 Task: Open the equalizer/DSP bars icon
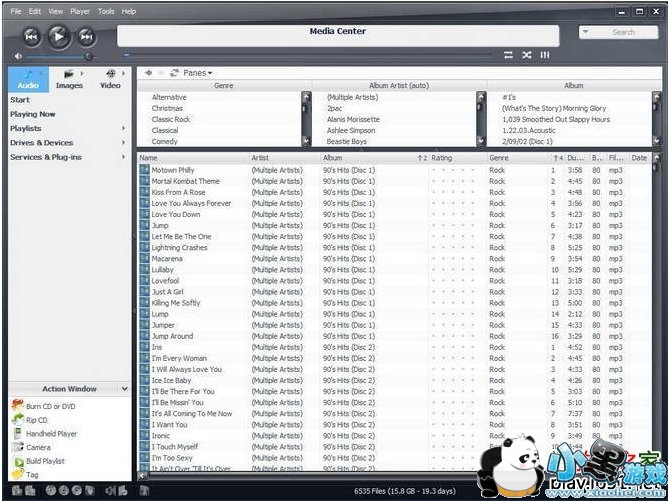(545, 55)
